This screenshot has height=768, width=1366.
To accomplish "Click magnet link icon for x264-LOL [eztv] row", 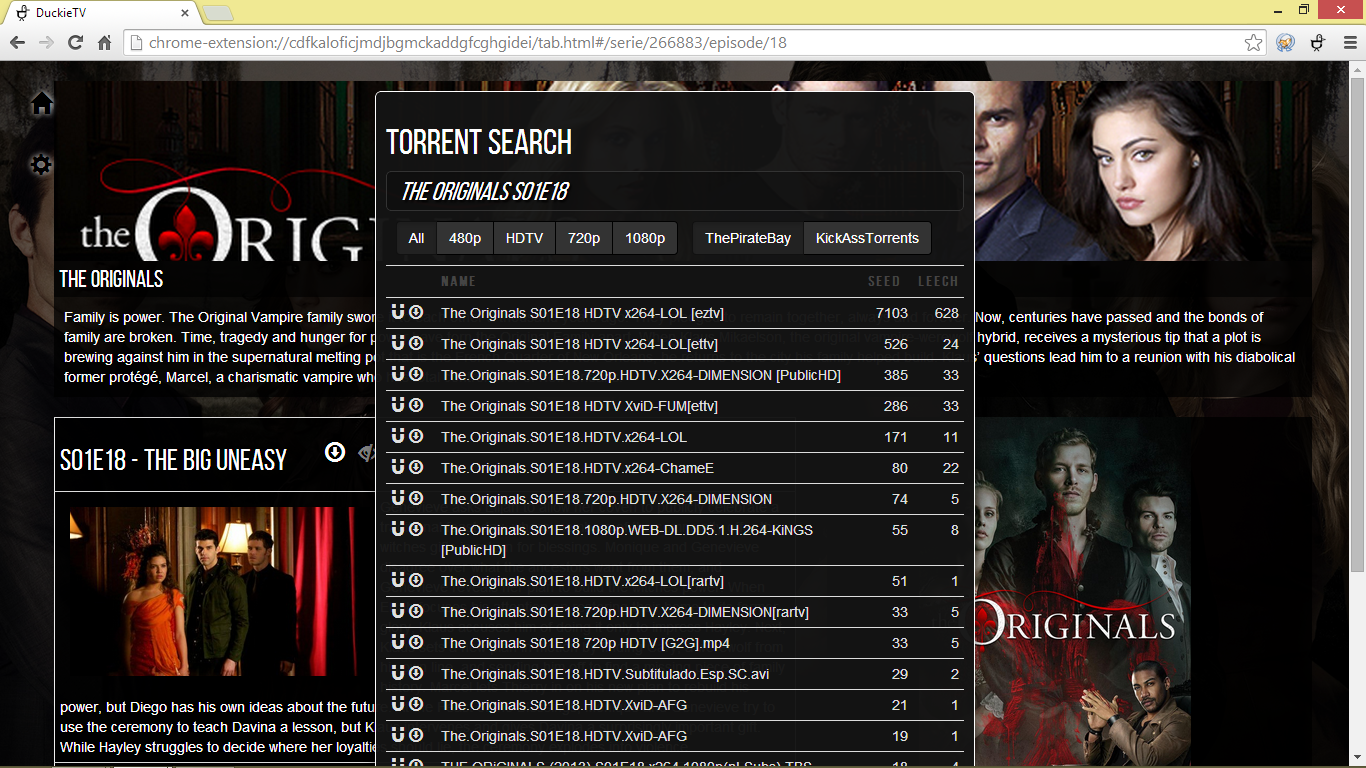I will click(x=398, y=312).
